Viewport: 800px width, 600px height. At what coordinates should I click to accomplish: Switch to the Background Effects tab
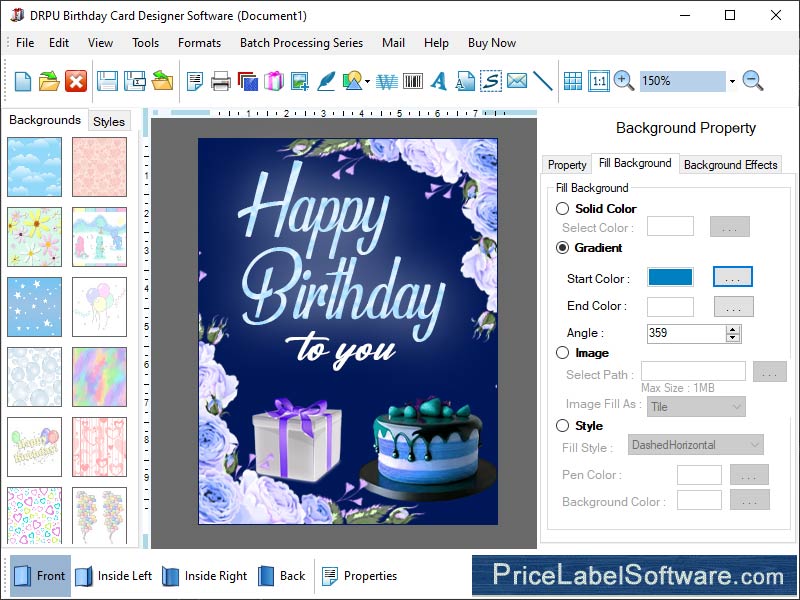click(730, 164)
